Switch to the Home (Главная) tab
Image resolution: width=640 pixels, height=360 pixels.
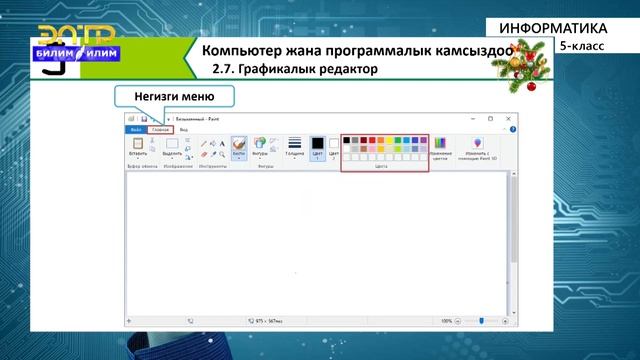pos(160,130)
